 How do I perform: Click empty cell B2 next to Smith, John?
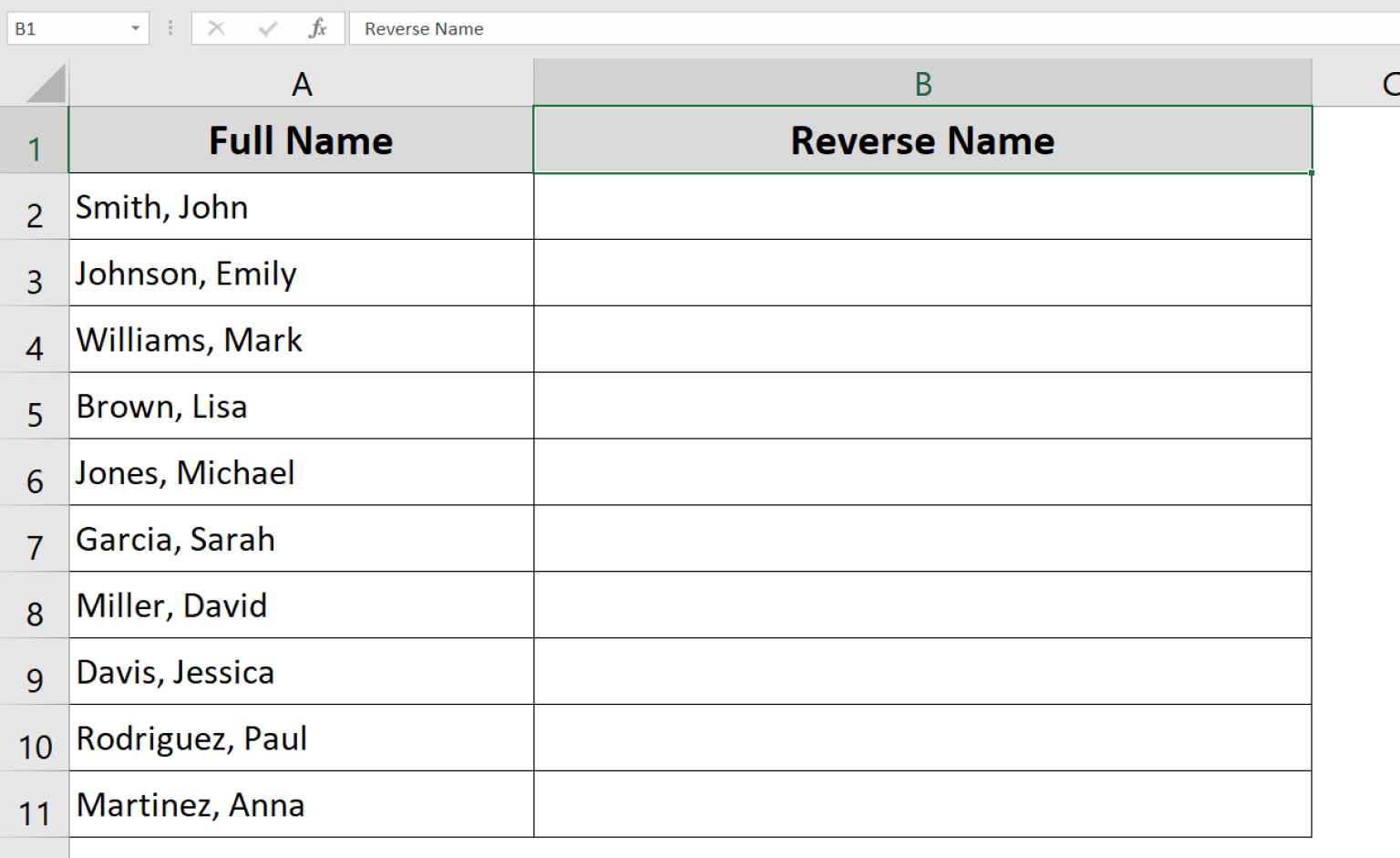point(922,207)
